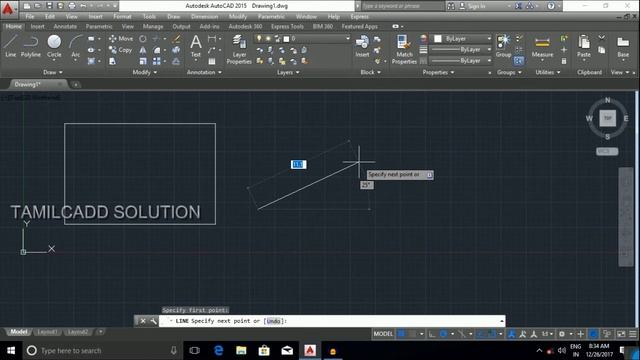Click the WCS label below ViewCube

(x=607, y=151)
